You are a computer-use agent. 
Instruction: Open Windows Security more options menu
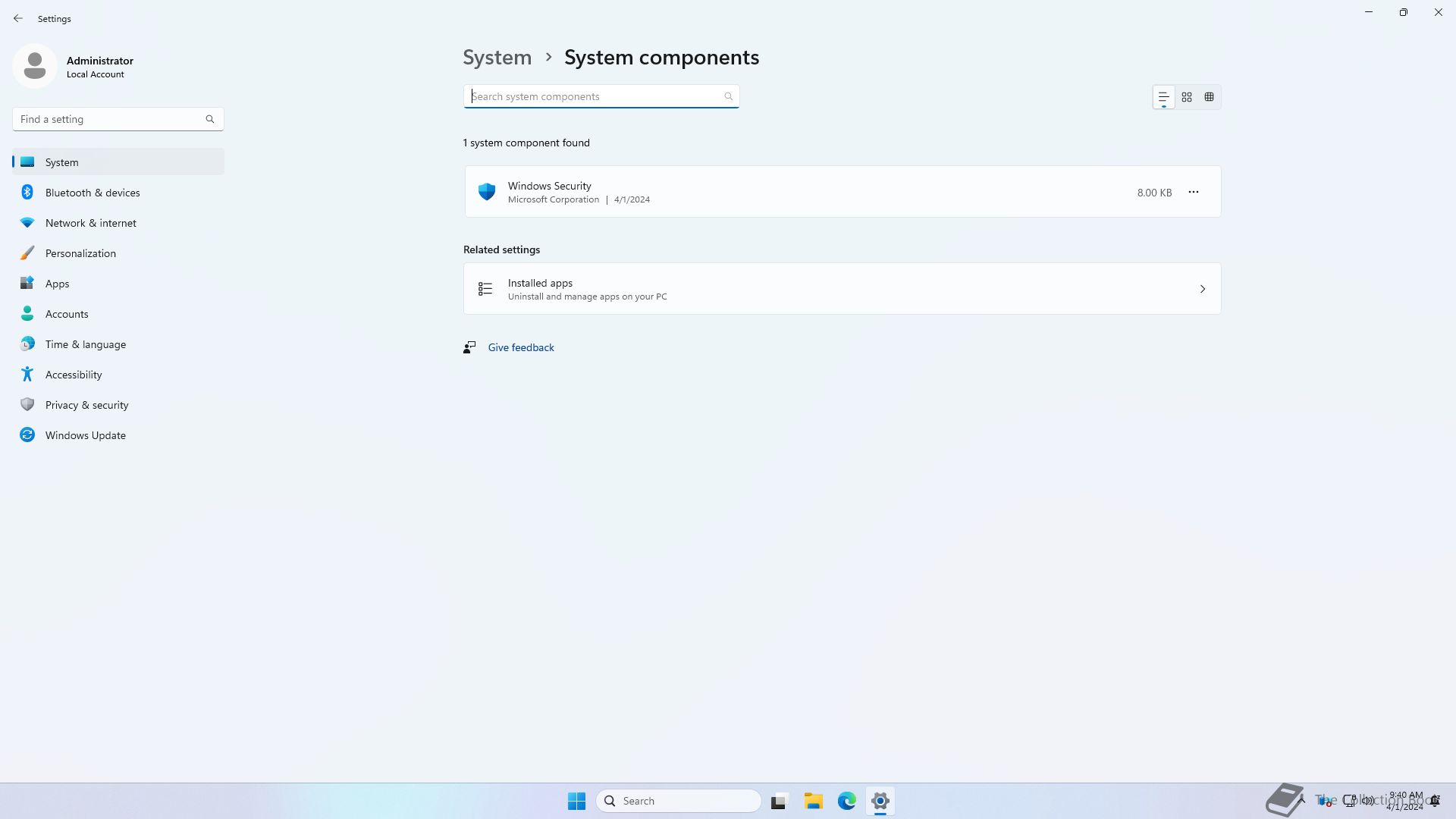click(1194, 192)
